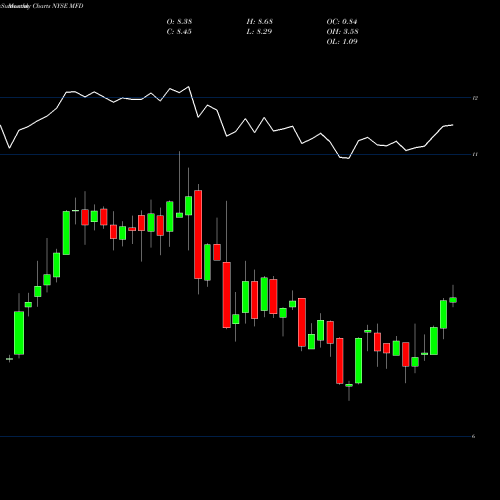Click the final green candle at chart's end
The image size is (500, 500).
tap(453, 300)
